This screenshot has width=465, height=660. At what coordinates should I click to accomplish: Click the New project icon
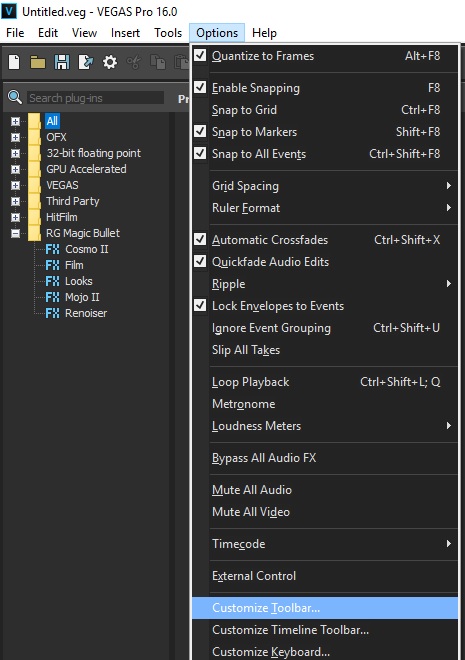14,62
